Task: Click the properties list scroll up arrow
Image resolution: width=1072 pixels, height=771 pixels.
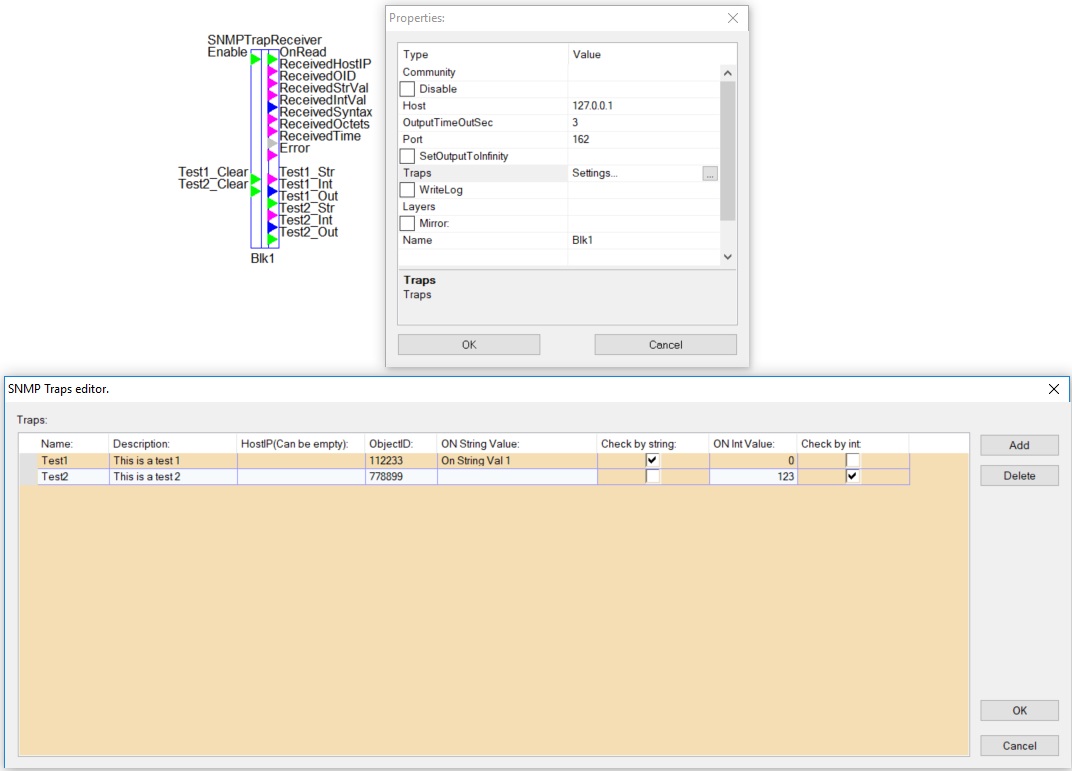Action: [727, 72]
